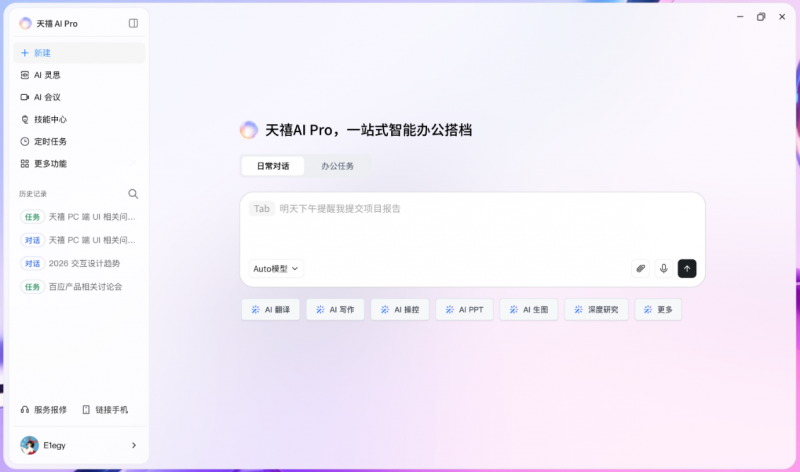Screen dimensions: 800x472
Task: Open the 更多 shortcuts chip
Action: [658, 310]
